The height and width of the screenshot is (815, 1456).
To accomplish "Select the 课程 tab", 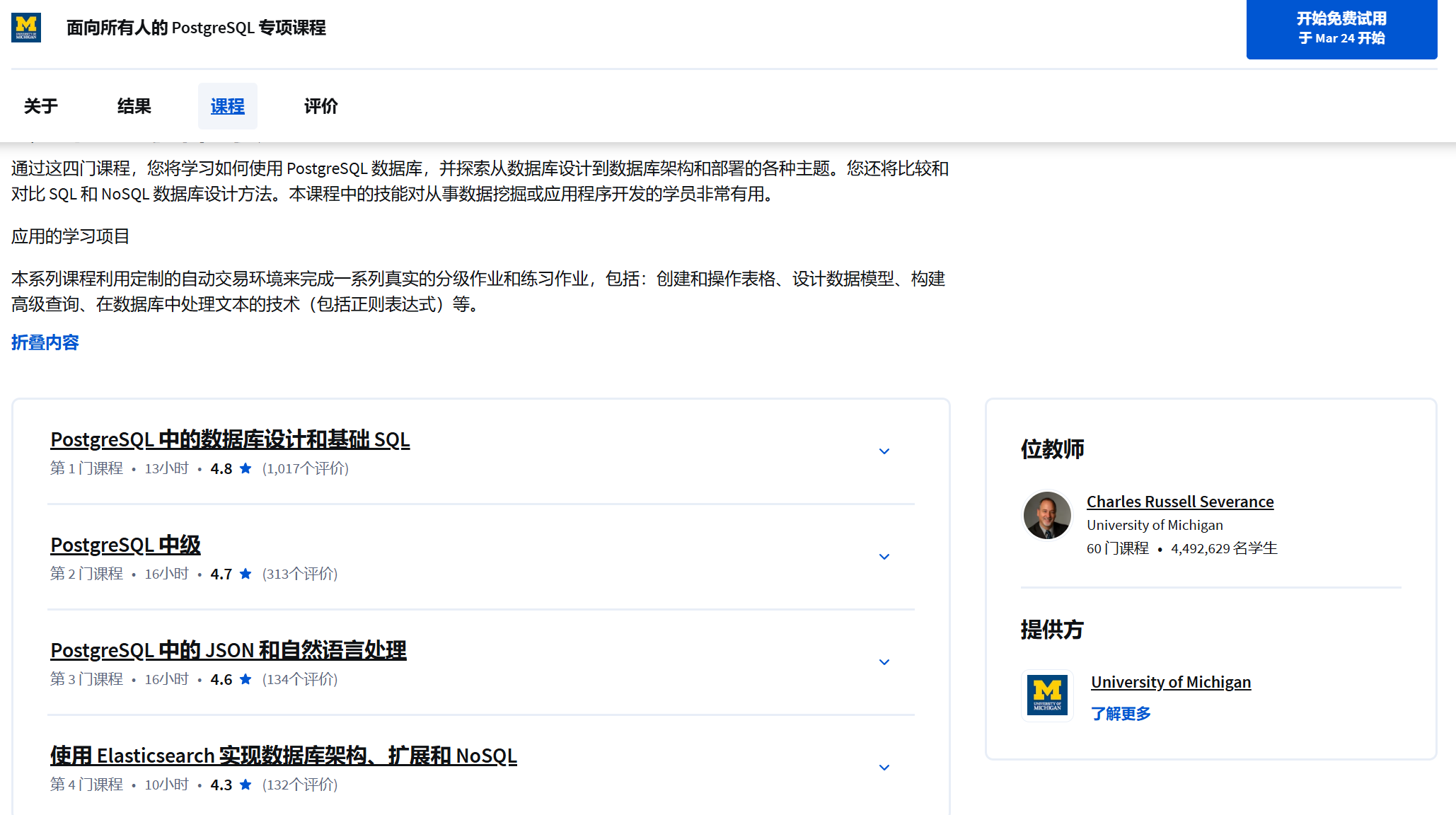I will click(228, 106).
